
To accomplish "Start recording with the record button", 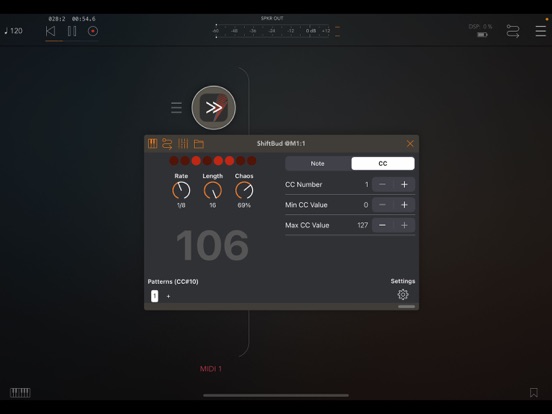I will [93, 31].
